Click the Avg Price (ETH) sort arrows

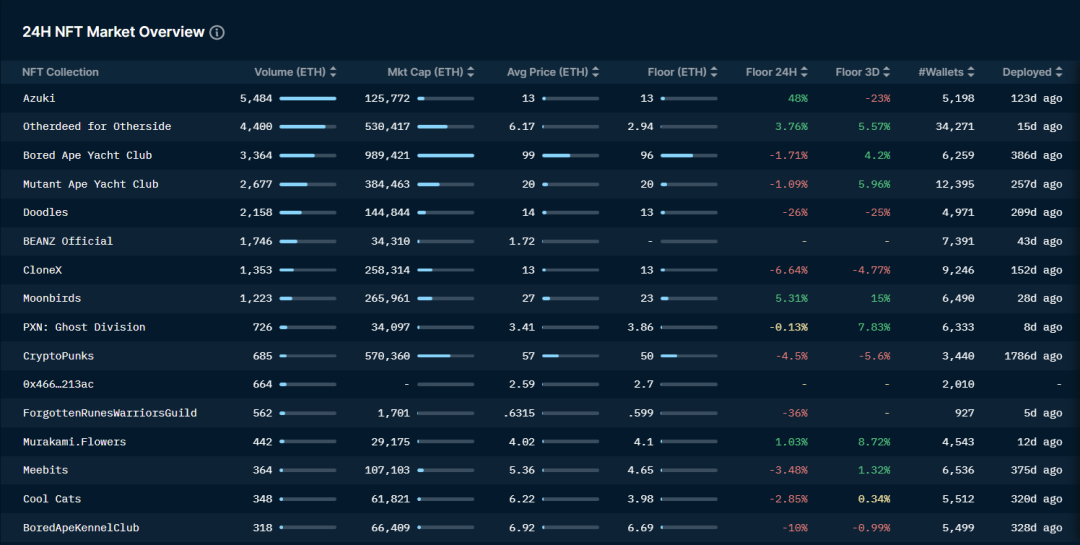[x=595, y=72]
